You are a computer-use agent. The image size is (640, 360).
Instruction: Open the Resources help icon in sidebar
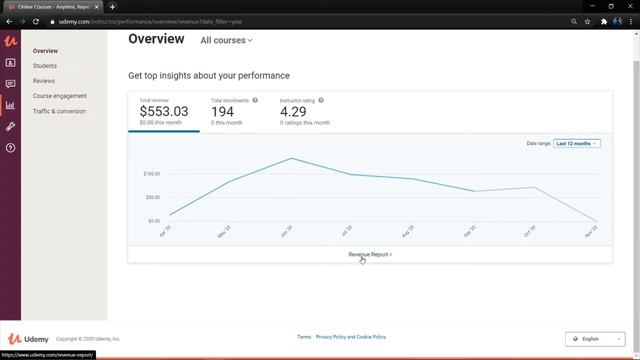click(10, 148)
